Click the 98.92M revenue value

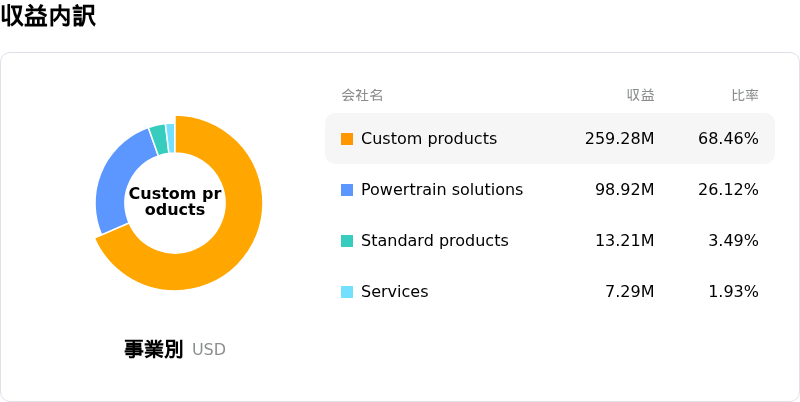point(624,190)
